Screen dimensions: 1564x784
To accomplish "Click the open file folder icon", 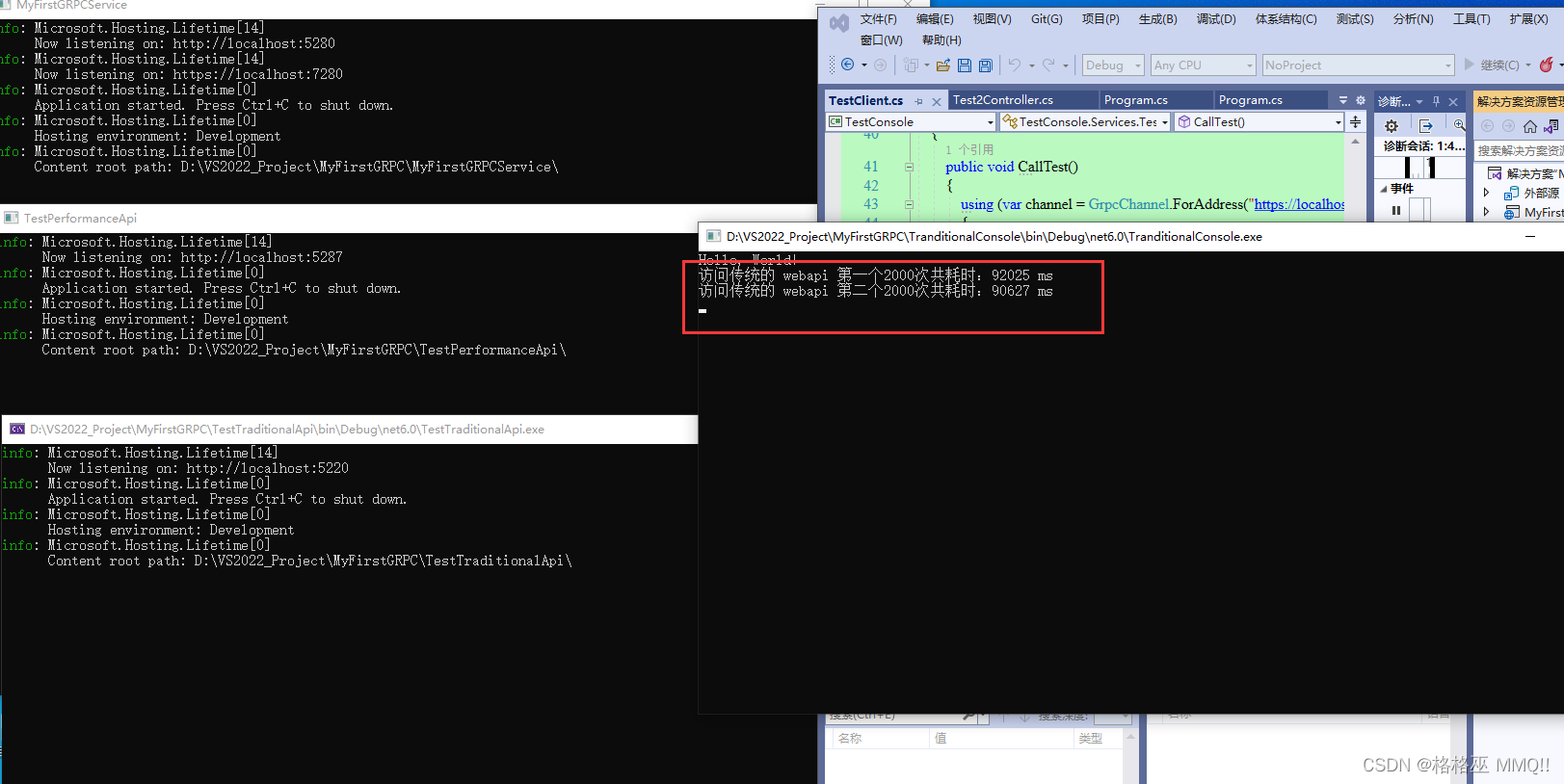I will [x=943, y=65].
